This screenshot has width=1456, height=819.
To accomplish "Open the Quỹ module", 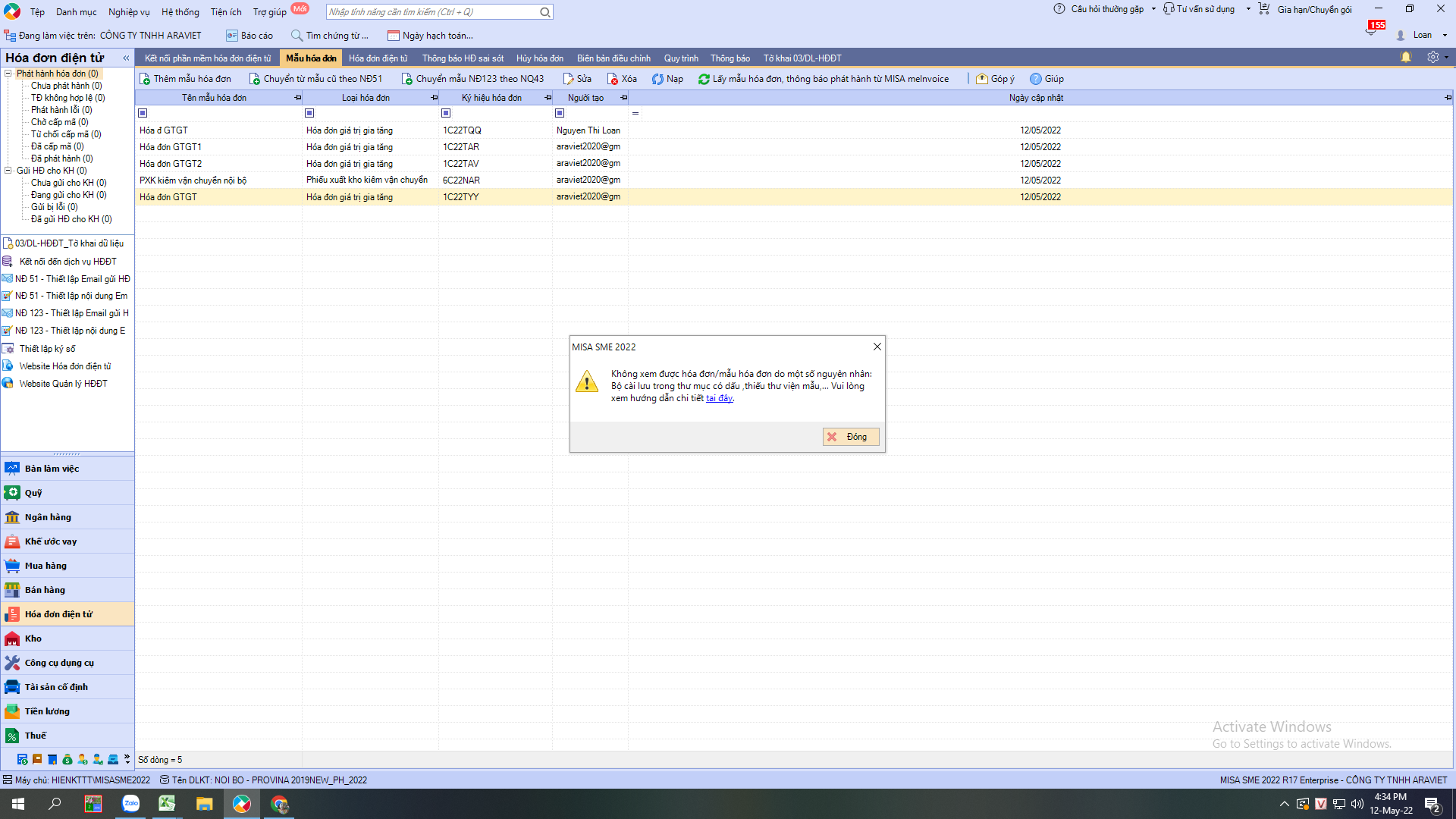I will point(67,493).
